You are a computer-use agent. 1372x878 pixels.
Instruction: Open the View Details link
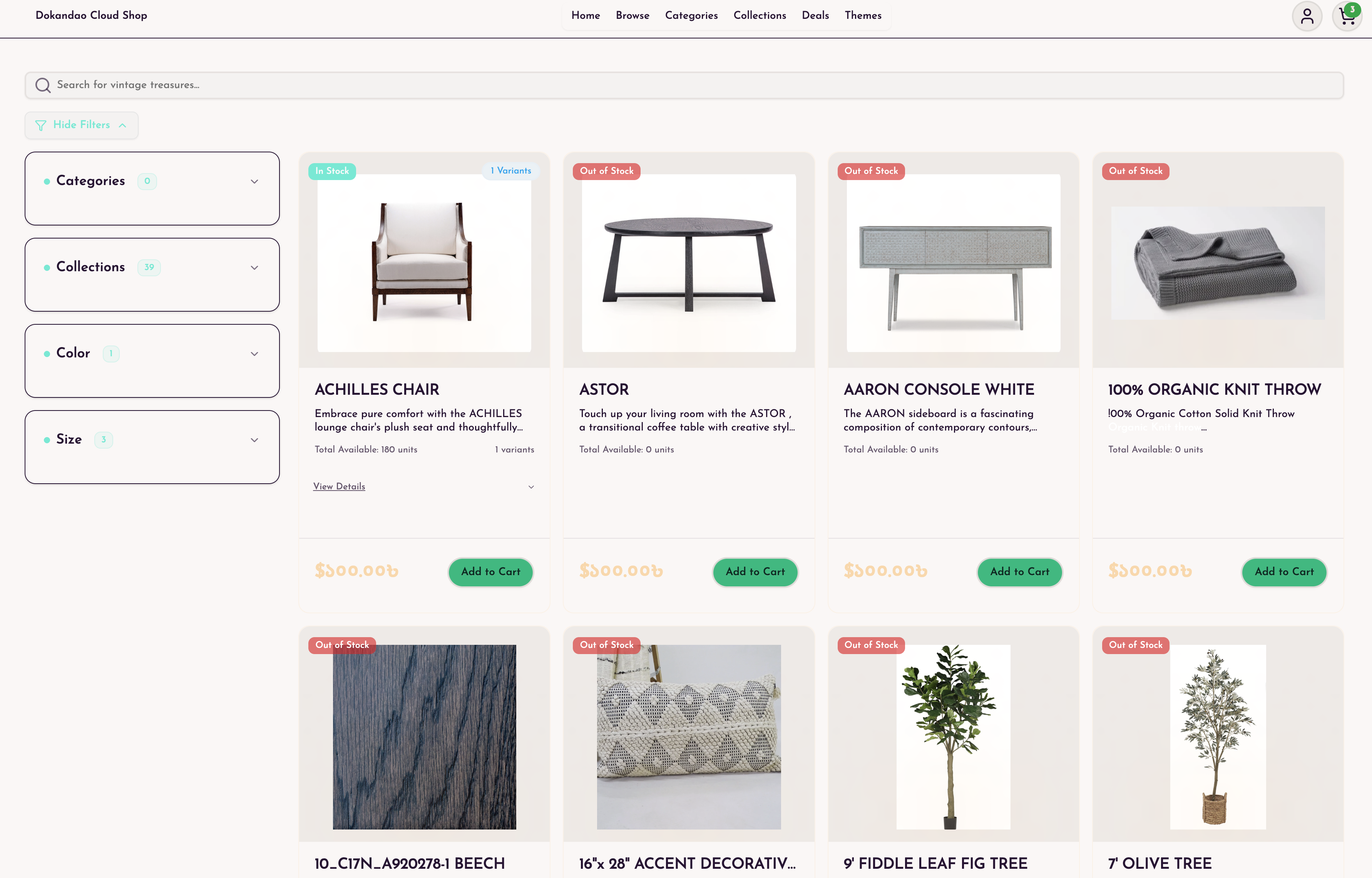click(x=340, y=486)
